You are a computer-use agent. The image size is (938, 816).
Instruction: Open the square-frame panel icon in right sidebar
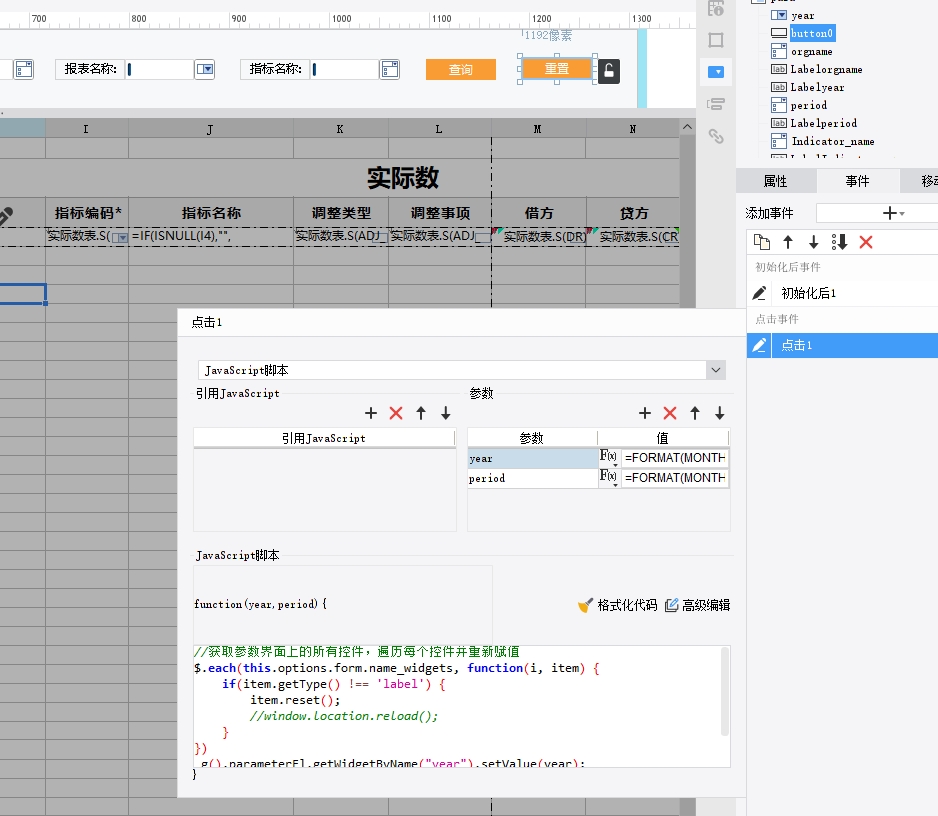716,40
